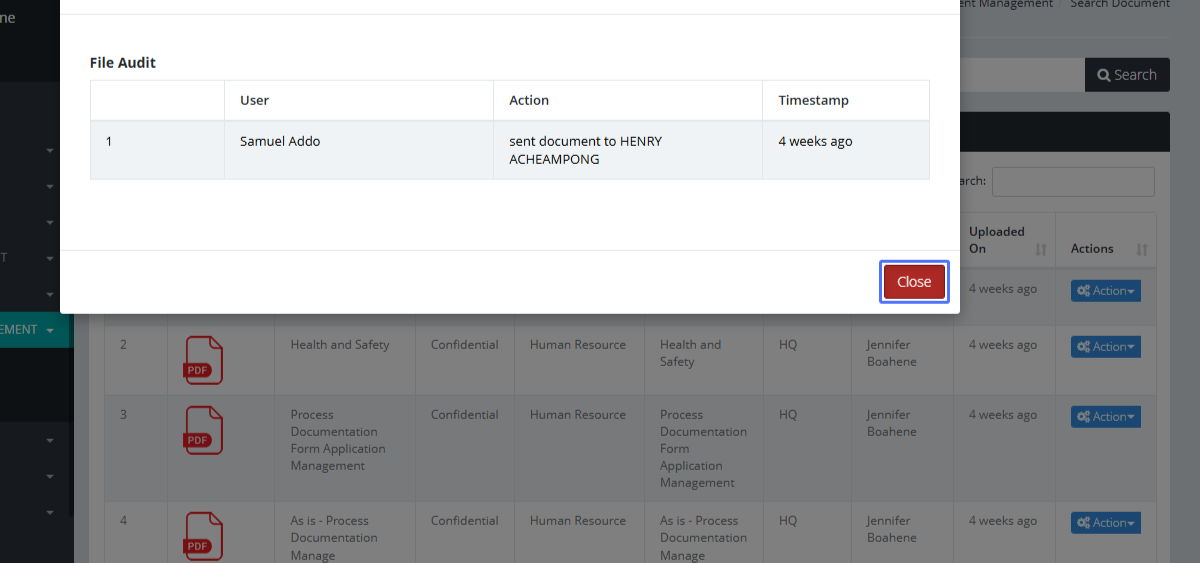Select the Samuel Addo audit row
The image size is (1200, 563).
coord(510,150)
